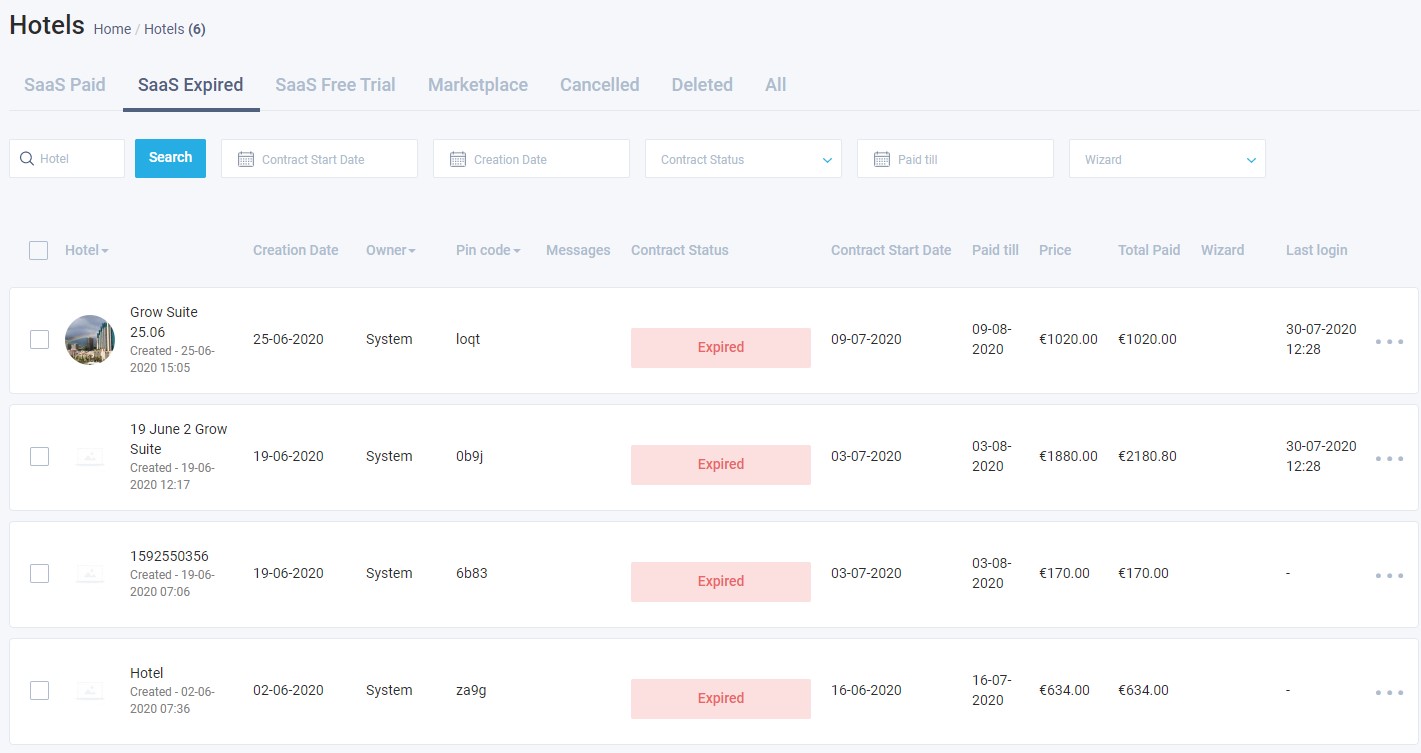The width and height of the screenshot is (1421, 753).
Task: Click placeholder image of 1592550356 hotel
Action: coord(90,574)
